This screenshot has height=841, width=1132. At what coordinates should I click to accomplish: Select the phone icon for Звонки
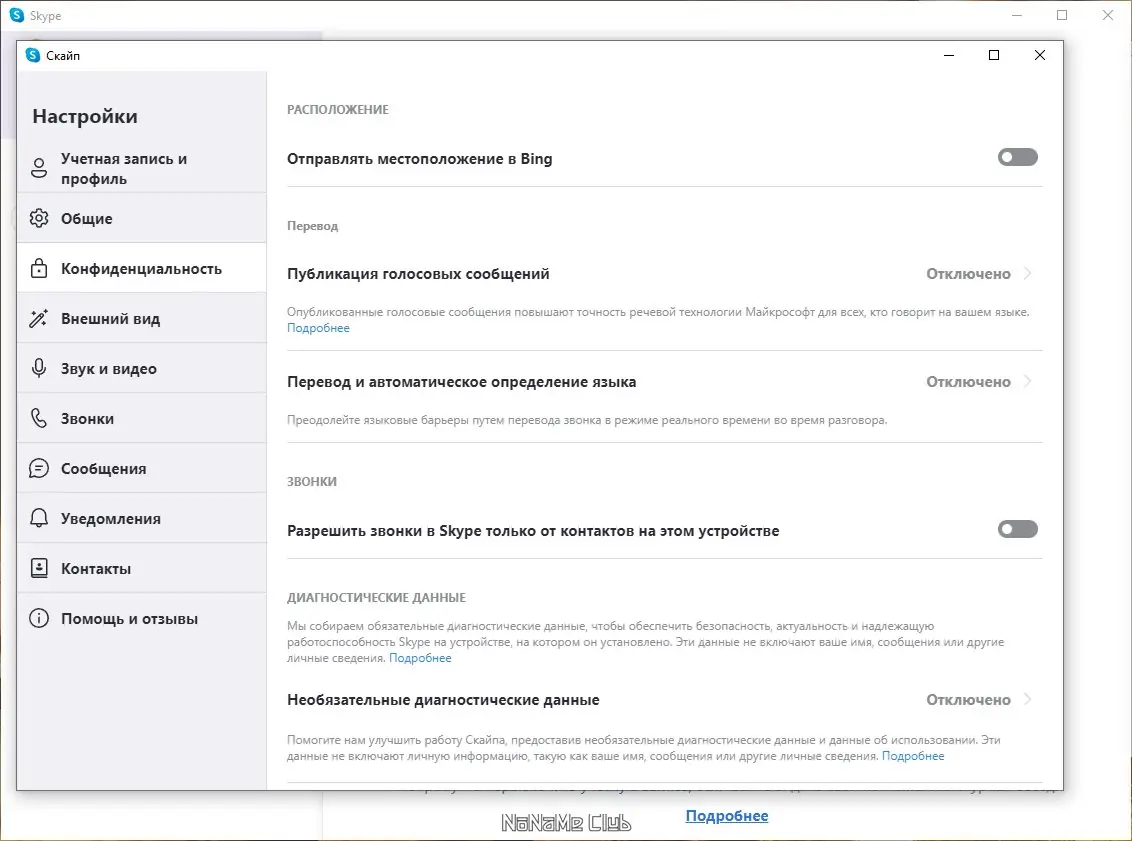[x=41, y=418]
